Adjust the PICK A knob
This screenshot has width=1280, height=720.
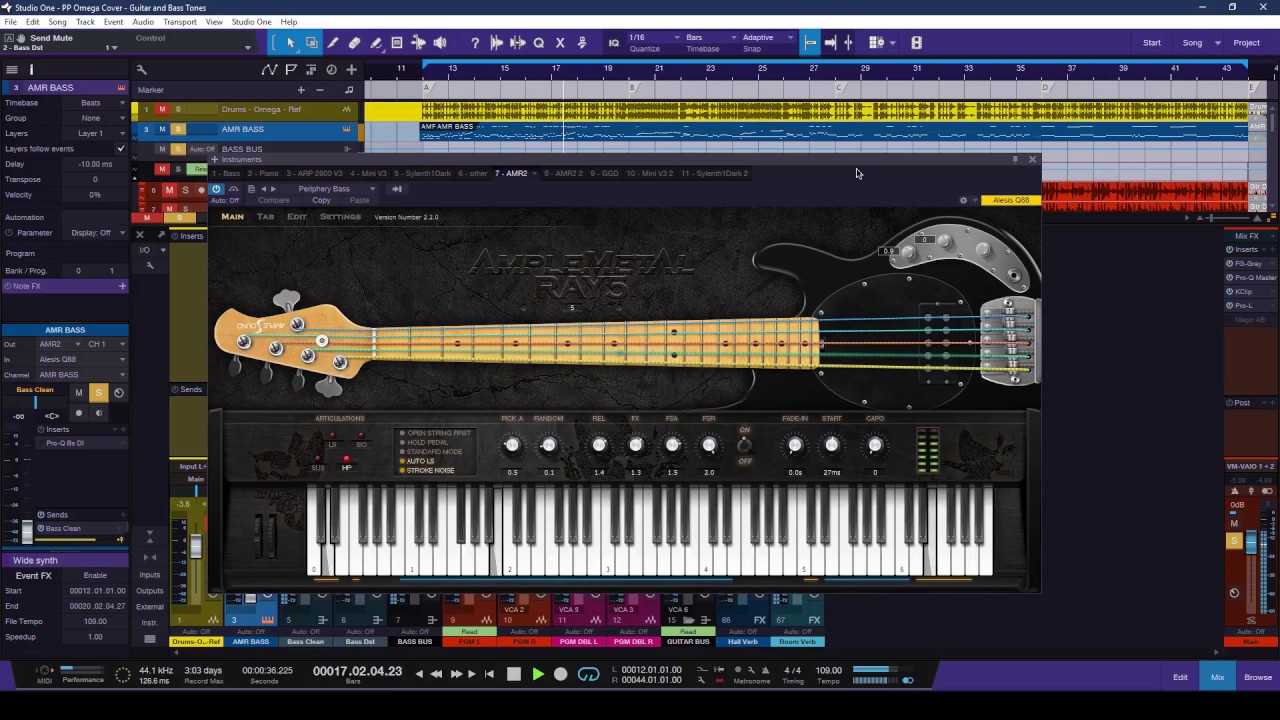[x=512, y=445]
